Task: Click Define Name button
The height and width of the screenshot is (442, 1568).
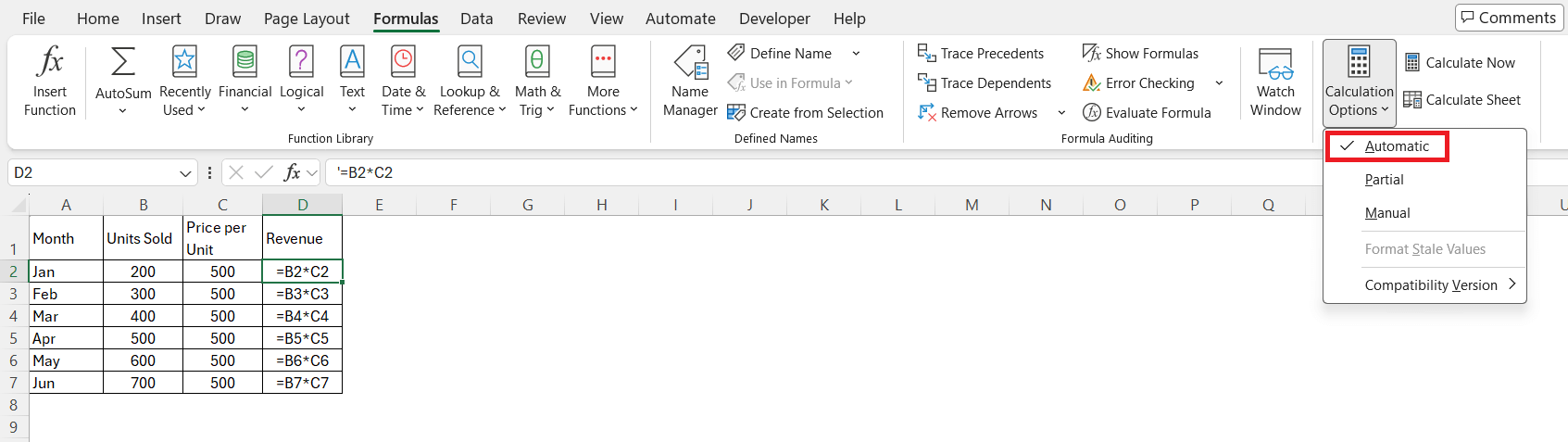Action: (x=780, y=54)
